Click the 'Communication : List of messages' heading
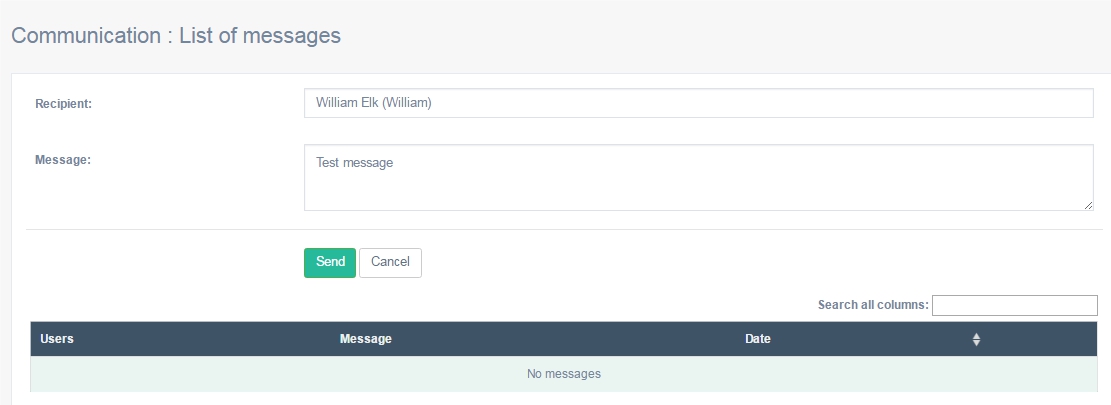The image size is (1111, 405). (176, 35)
